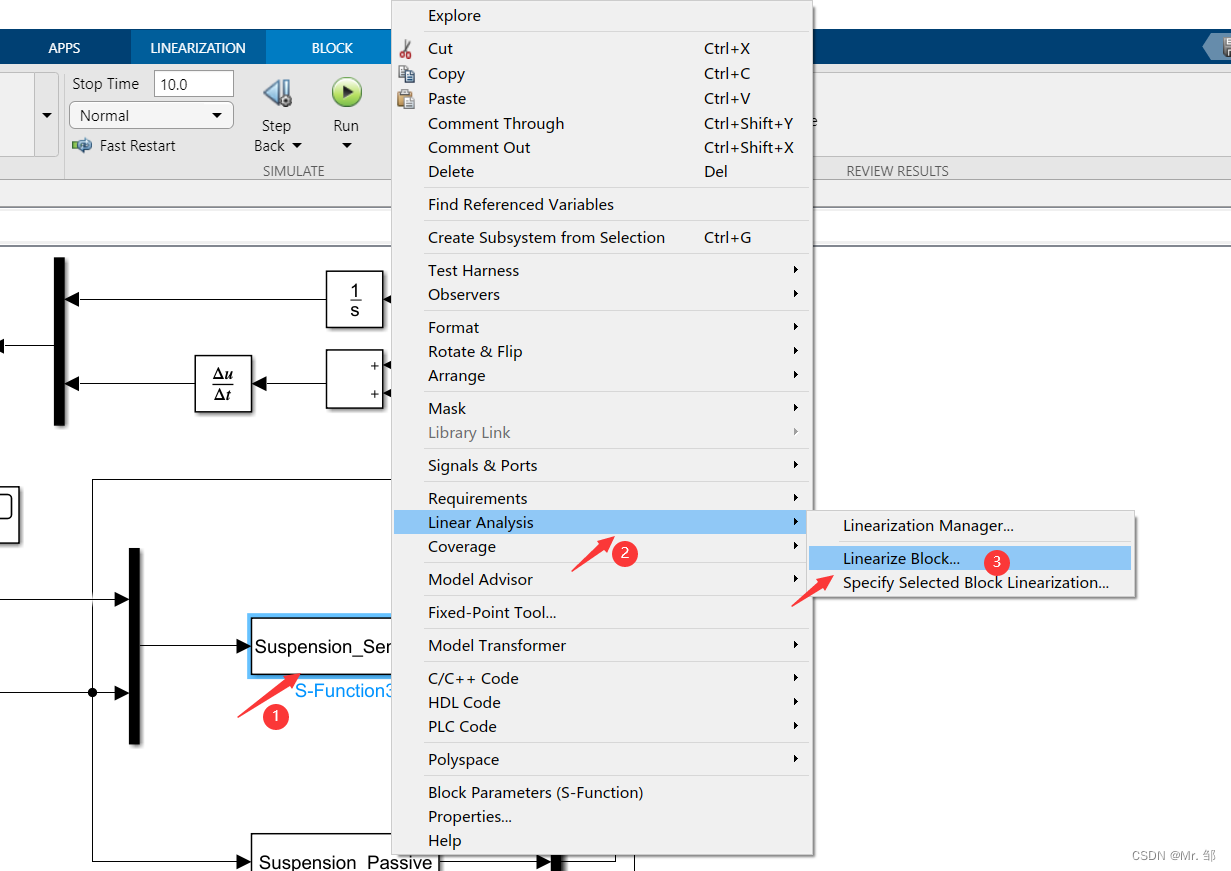Open the Coverage submenu
This screenshot has height=871, width=1231.
[x=602, y=546]
